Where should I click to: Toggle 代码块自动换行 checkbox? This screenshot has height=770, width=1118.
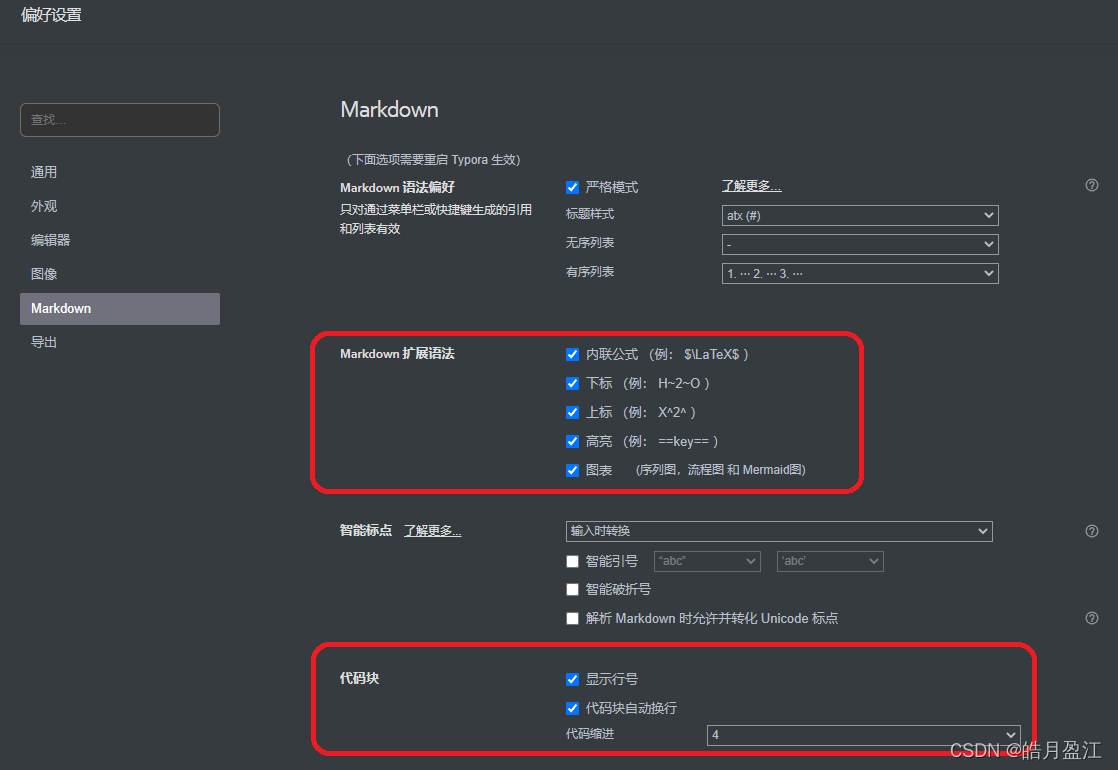tap(572, 708)
